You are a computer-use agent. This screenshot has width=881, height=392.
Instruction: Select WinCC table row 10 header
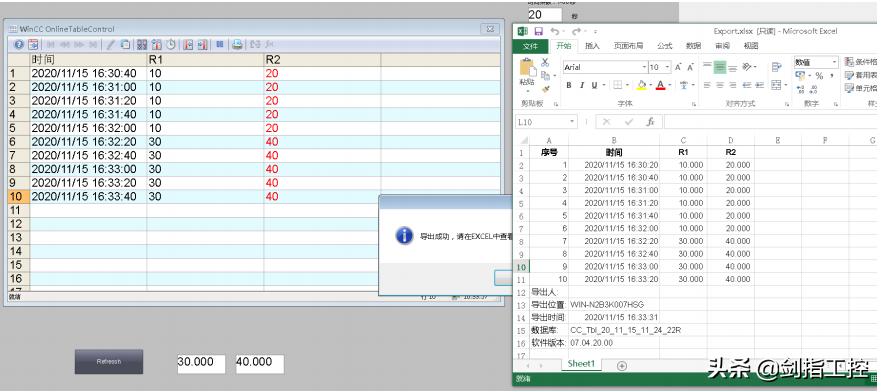(19, 197)
